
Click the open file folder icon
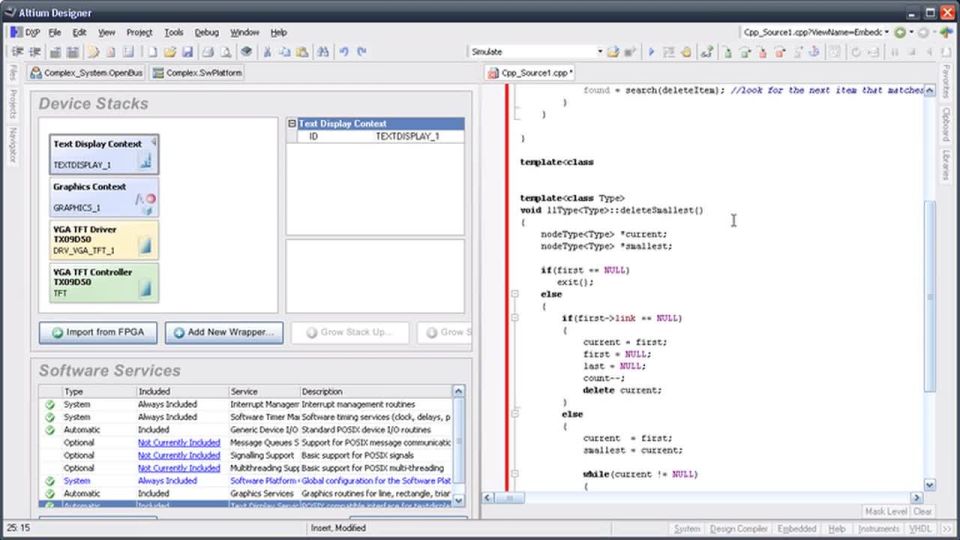[x=170, y=52]
